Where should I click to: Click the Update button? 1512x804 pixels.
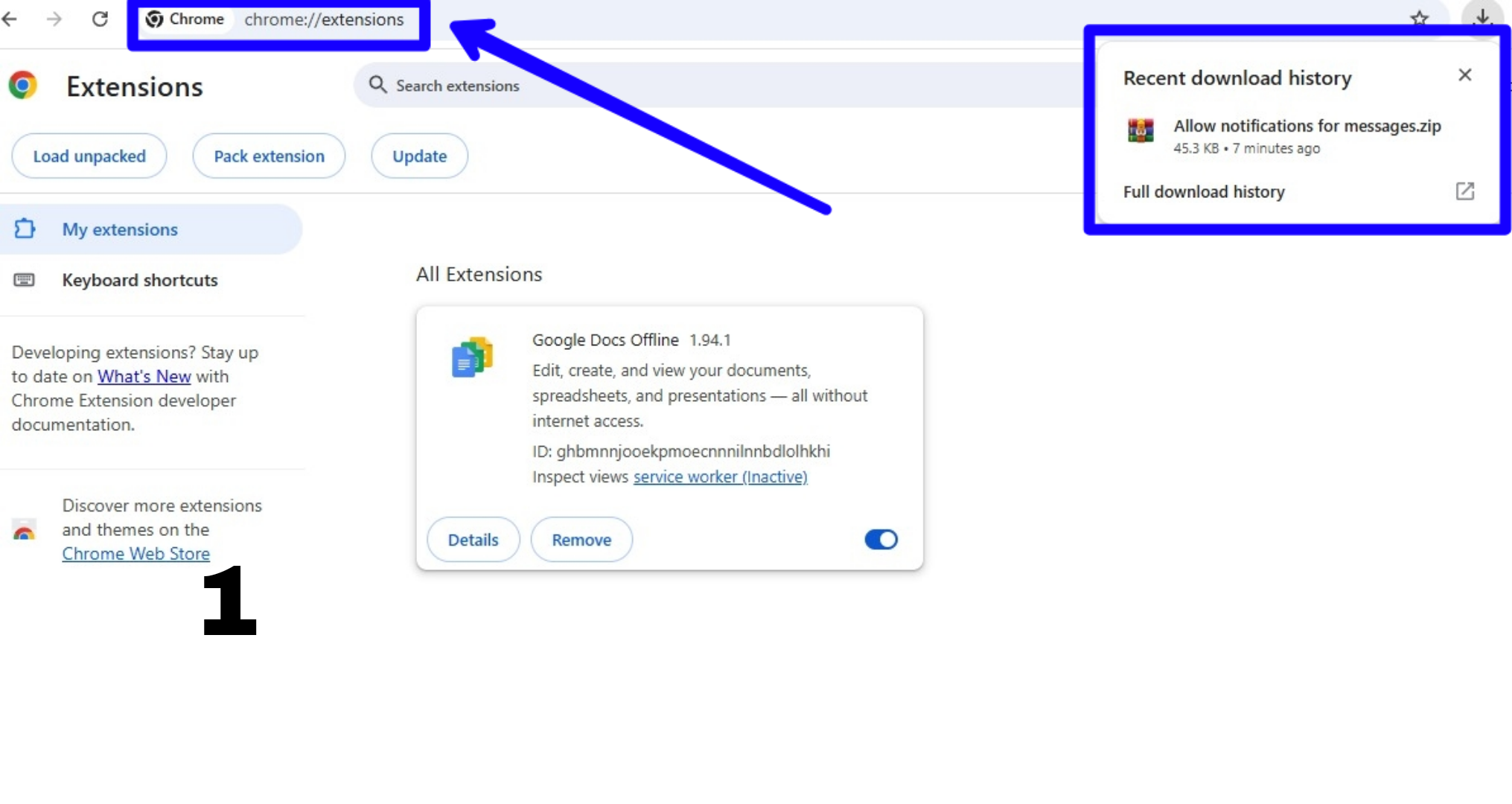[x=420, y=156]
